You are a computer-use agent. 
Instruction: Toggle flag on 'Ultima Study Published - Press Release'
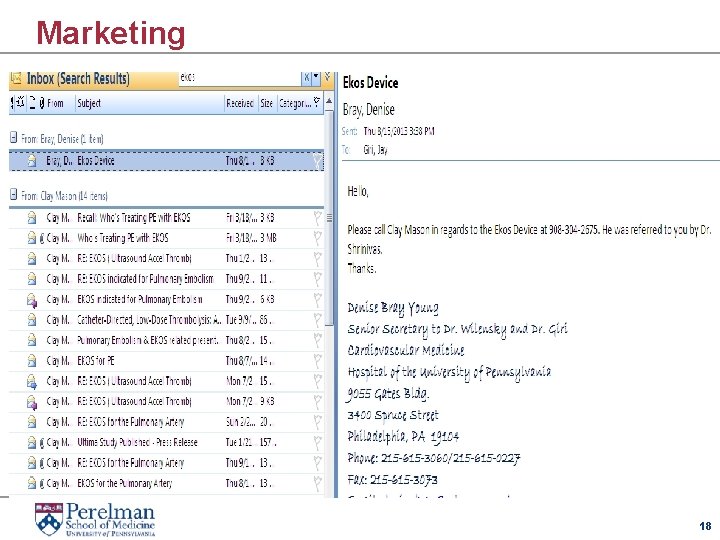[317, 443]
